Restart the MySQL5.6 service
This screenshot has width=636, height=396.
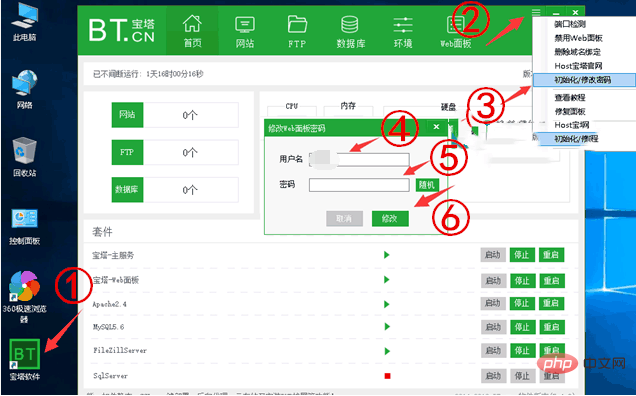pyautogui.click(x=552, y=327)
